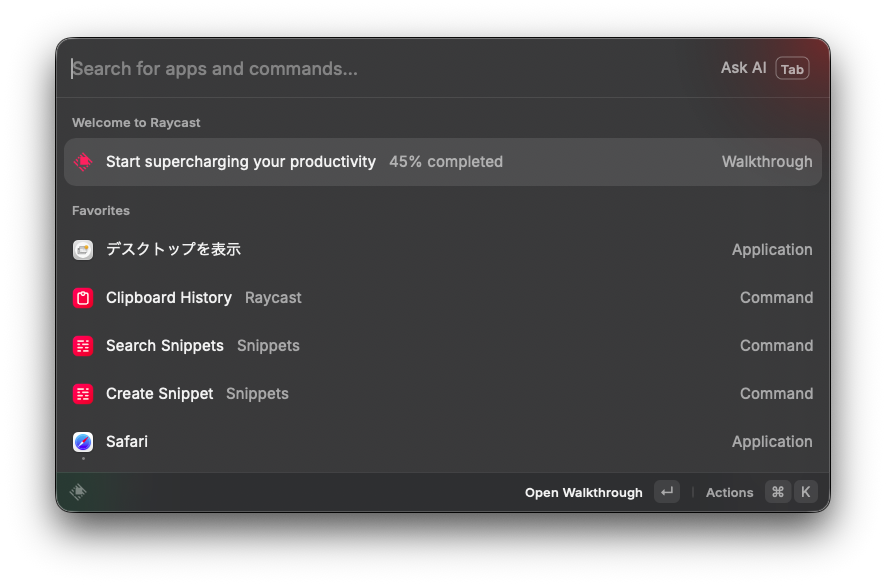886x586 pixels.
Task: Click Command label on Search Snippets row
Action: click(776, 346)
